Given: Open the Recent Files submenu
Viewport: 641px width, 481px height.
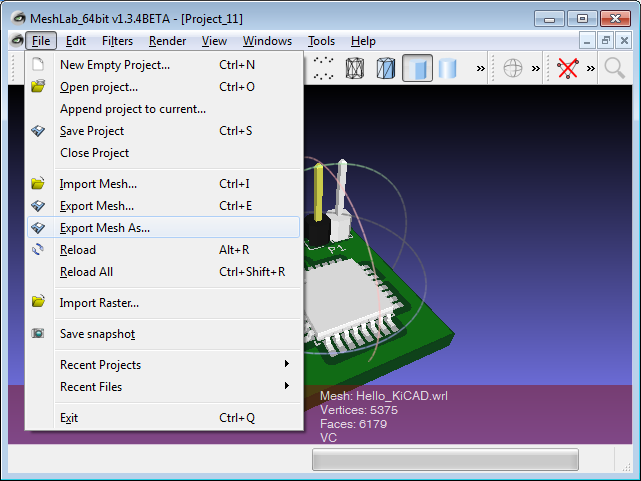Looking at the screenshot, I should click(x=164, y=387).
